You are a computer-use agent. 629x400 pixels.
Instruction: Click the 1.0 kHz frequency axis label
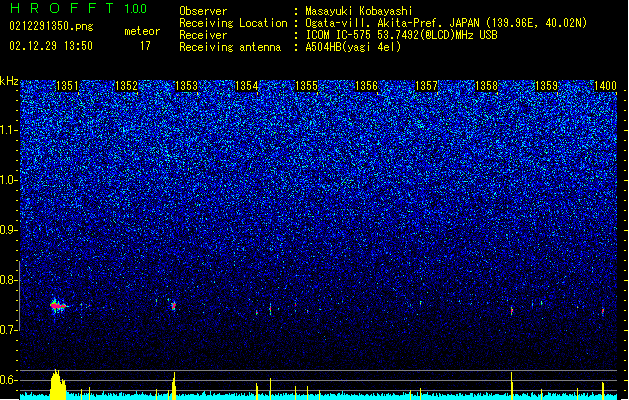pos(8,180)
